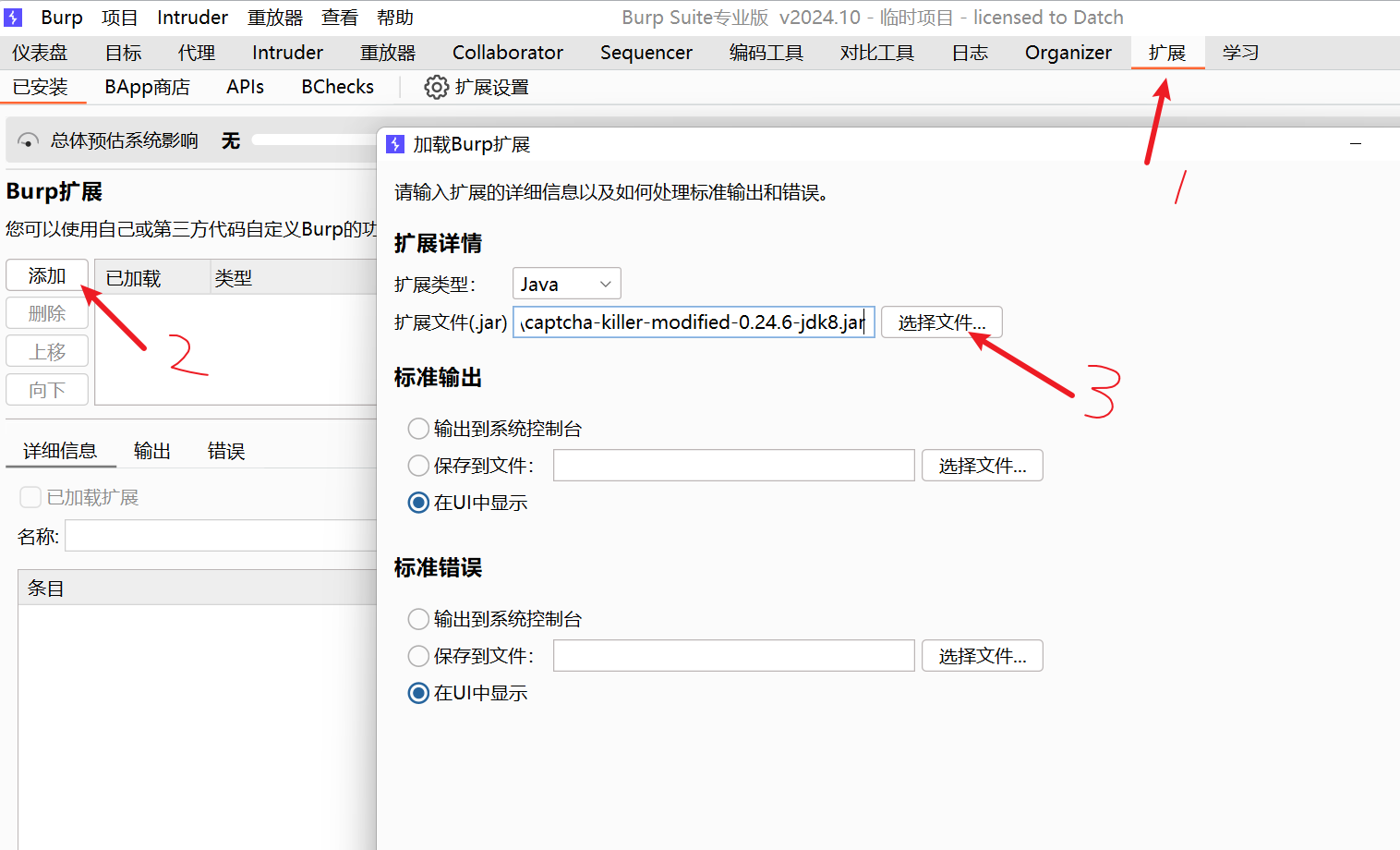Image resolution: width=1400 pixels, height=850 pixels.
Task: Click inside the 扩展文件(.jar) path field
Action: pyautogui.click(x=693, y=322)
